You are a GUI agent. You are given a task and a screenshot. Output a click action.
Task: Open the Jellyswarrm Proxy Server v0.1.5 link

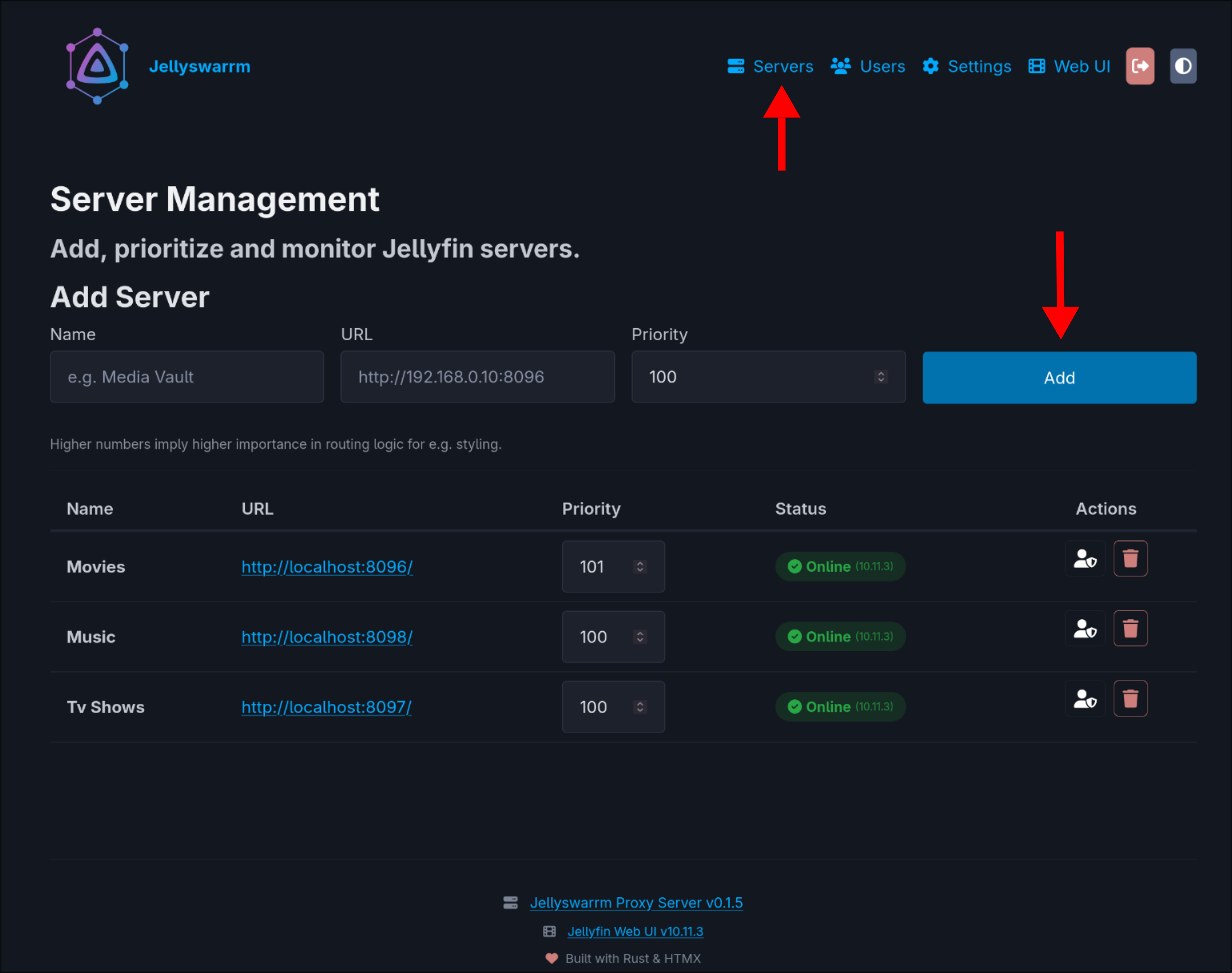(x=636, y=903)
